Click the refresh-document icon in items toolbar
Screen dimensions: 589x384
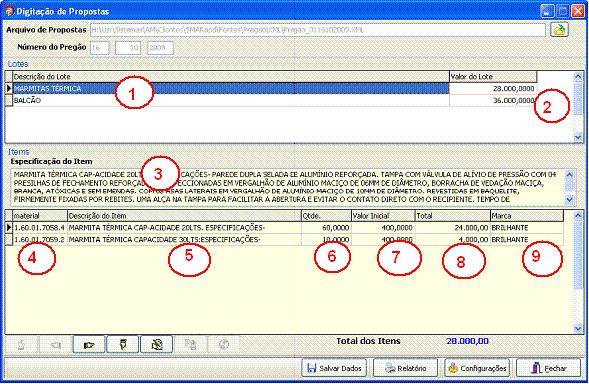156,344
